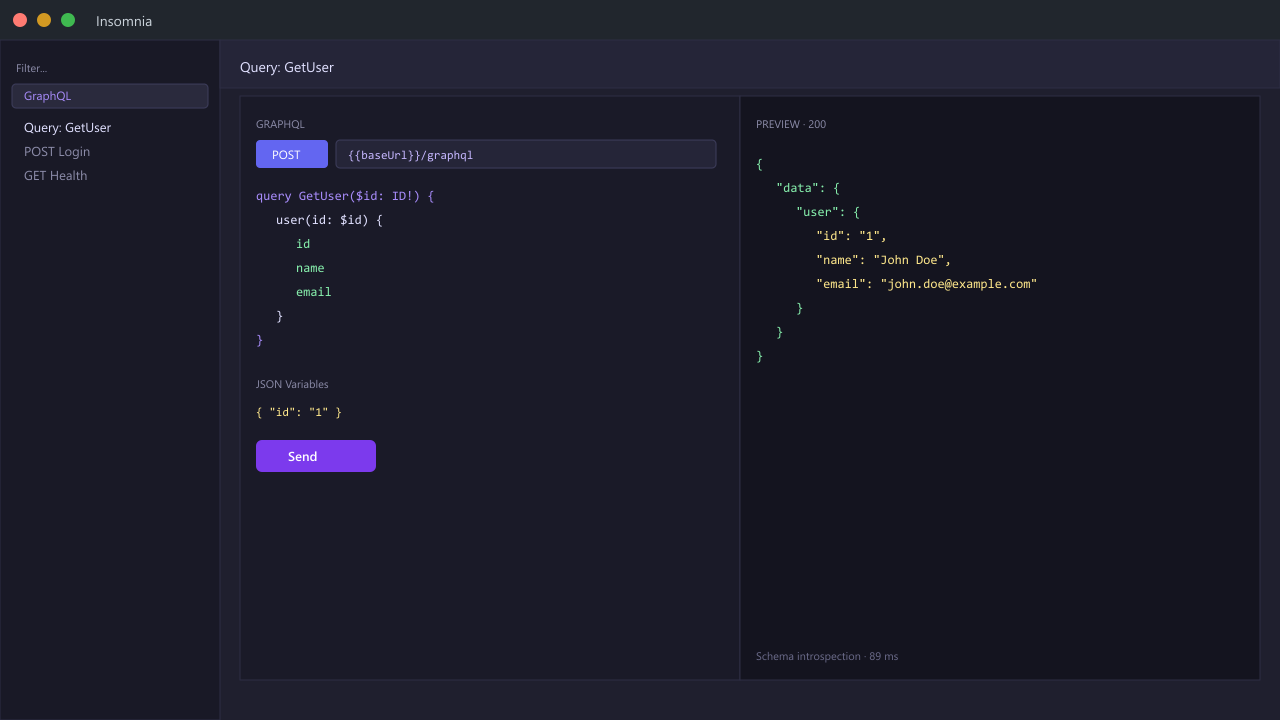Click the 'name' field in the query
This screenshot has height=720, width=1280.
pyautogui.click(x=310, y=268)
